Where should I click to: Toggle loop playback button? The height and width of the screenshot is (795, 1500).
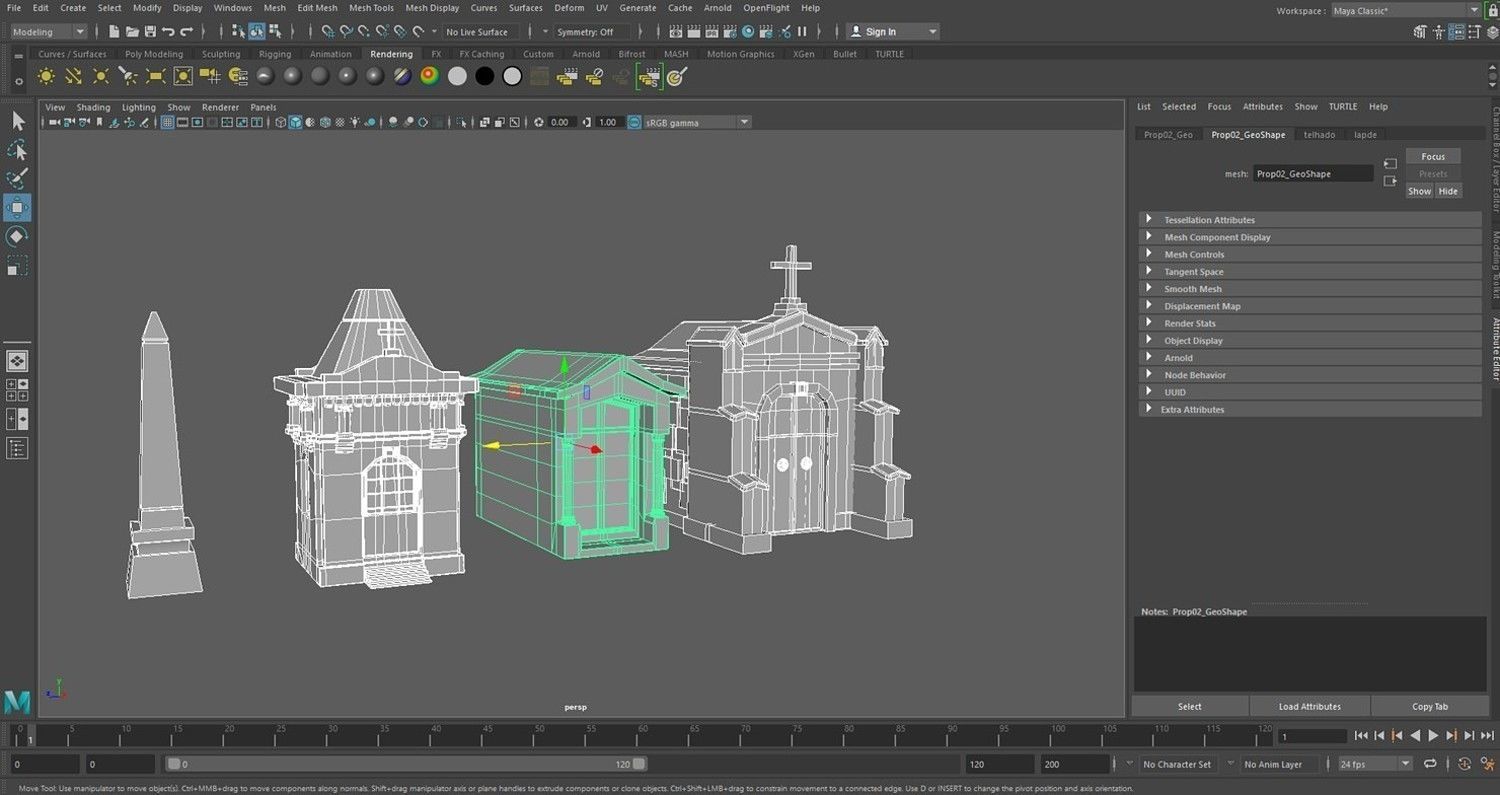coord(1430,764)
